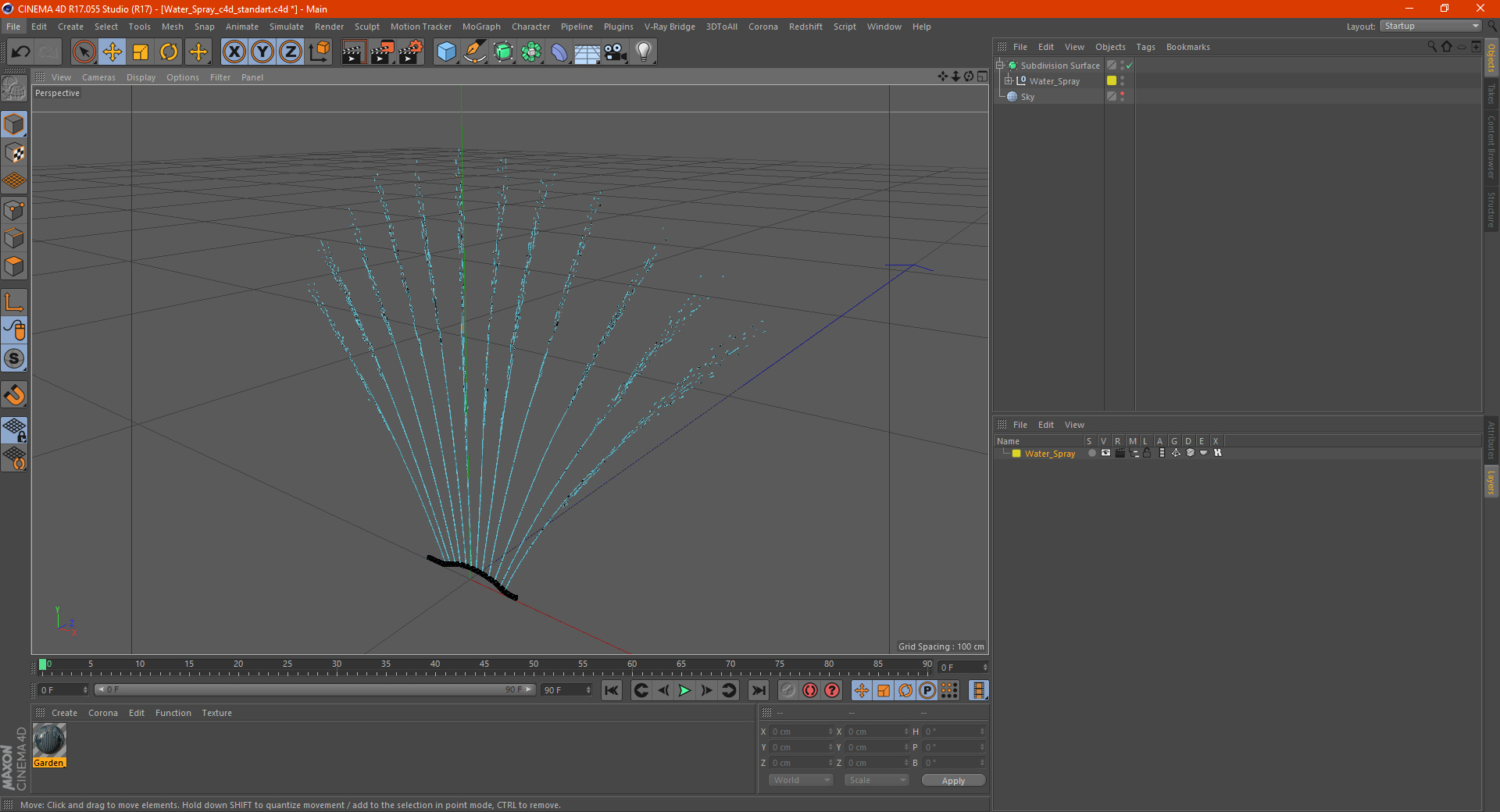Open material manager Create menu
Screen dimensions: 1500x812
(x=64, y=713)
